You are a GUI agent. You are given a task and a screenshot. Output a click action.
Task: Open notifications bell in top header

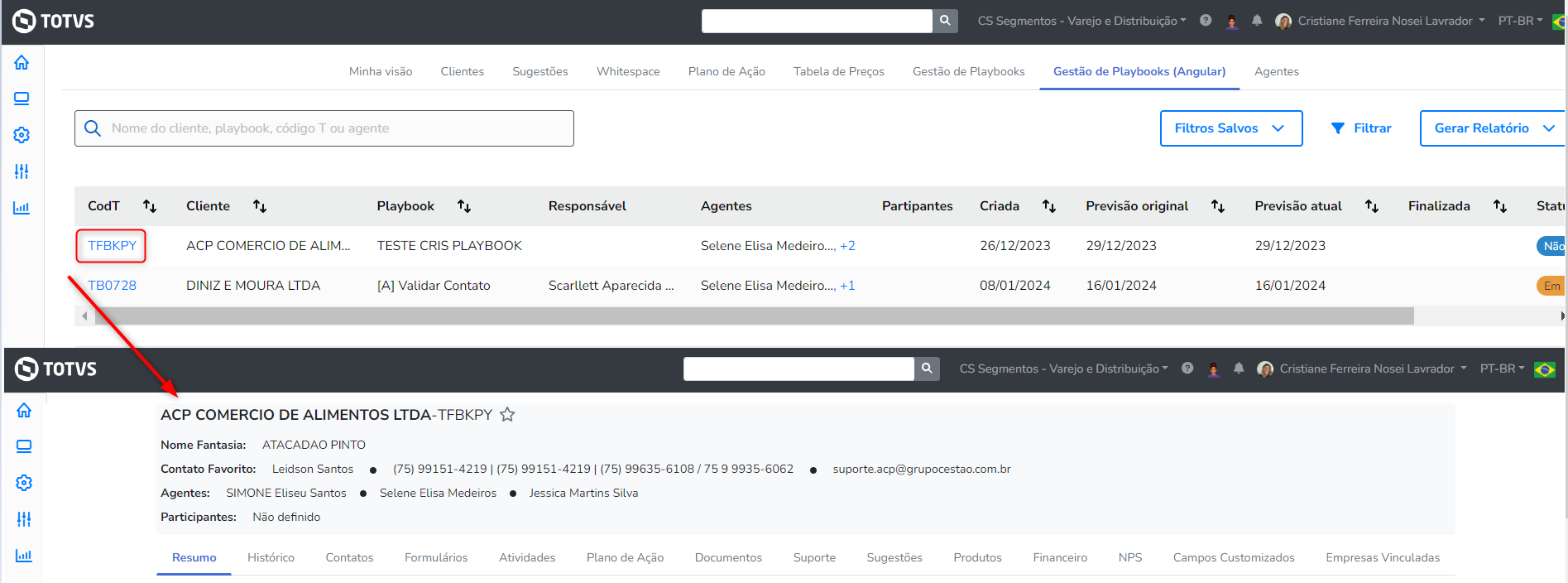(x=1257, y=21)
